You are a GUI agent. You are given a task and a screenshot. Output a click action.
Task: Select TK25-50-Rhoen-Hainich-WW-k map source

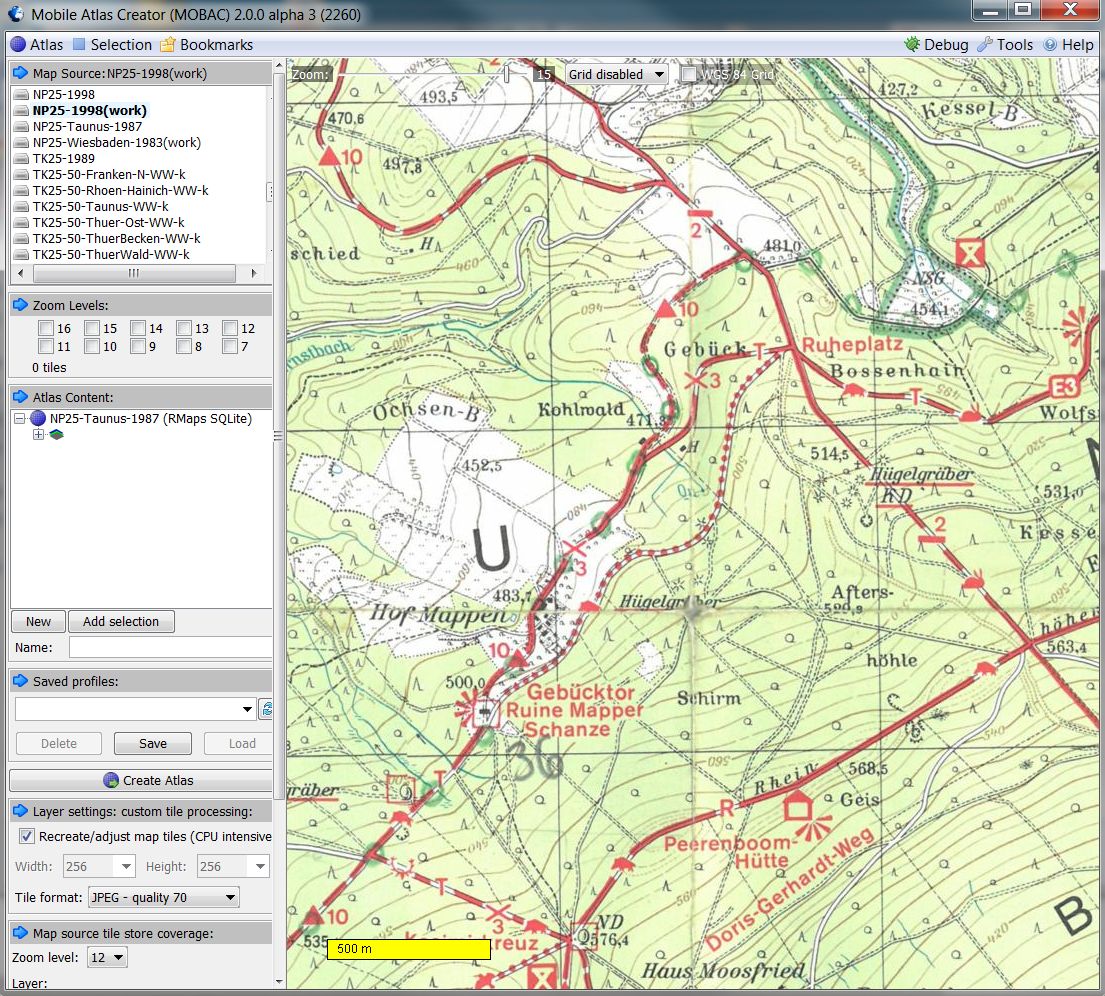click(x=121, y=190)
